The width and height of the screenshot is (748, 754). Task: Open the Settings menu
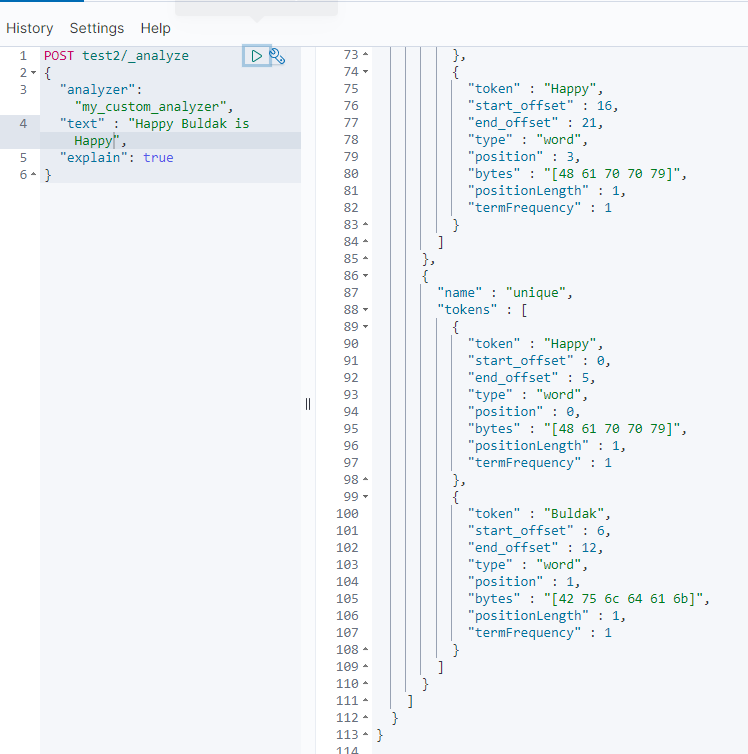(x=97, y=28)
